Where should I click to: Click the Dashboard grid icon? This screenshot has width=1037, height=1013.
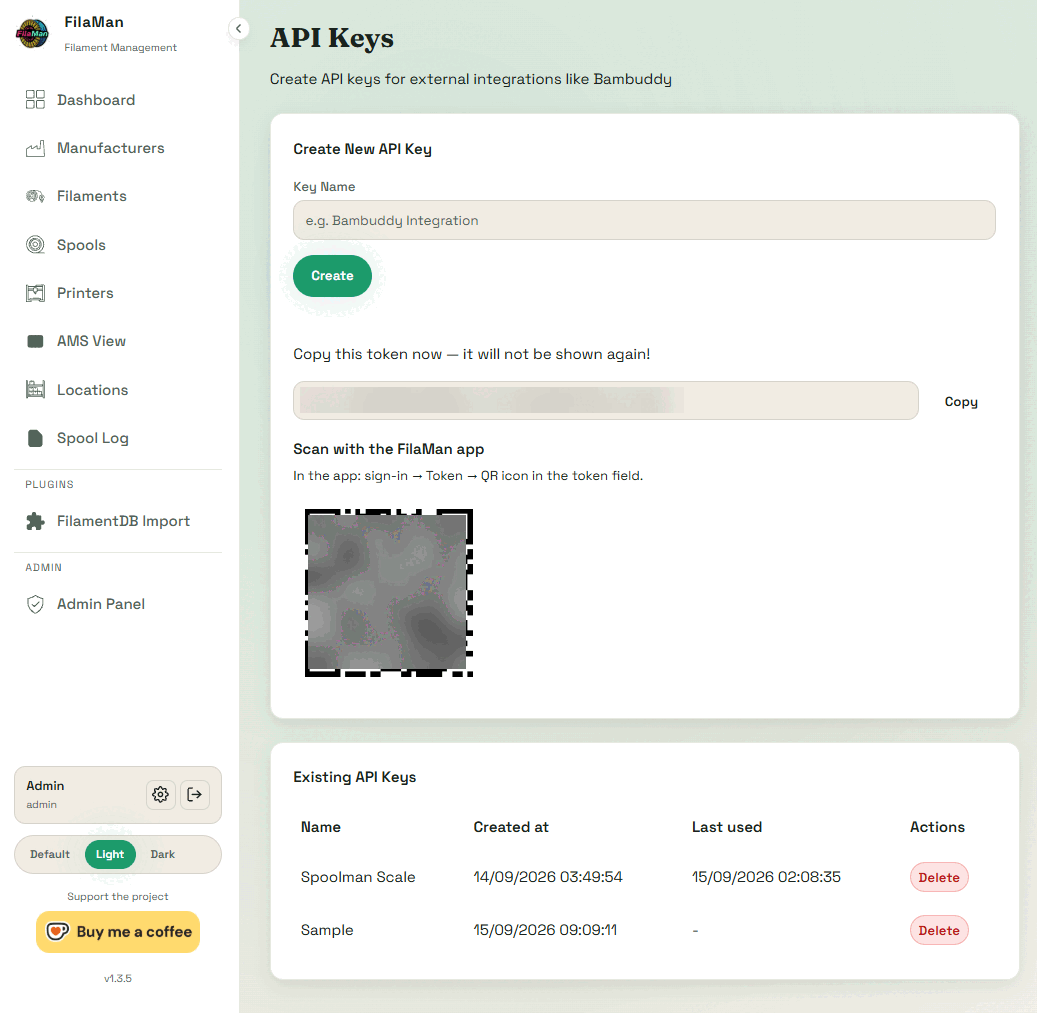click(35, 100)
